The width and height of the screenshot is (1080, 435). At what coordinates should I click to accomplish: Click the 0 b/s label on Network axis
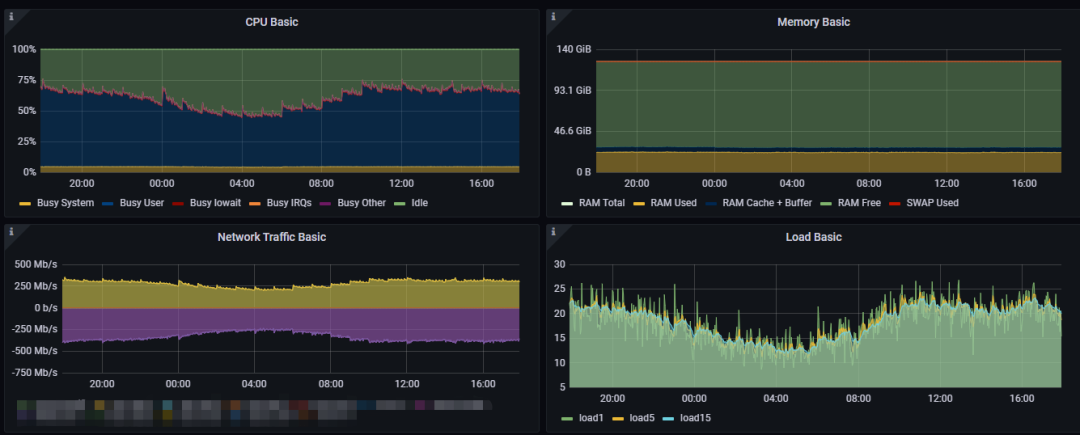(x=45, y=308)
